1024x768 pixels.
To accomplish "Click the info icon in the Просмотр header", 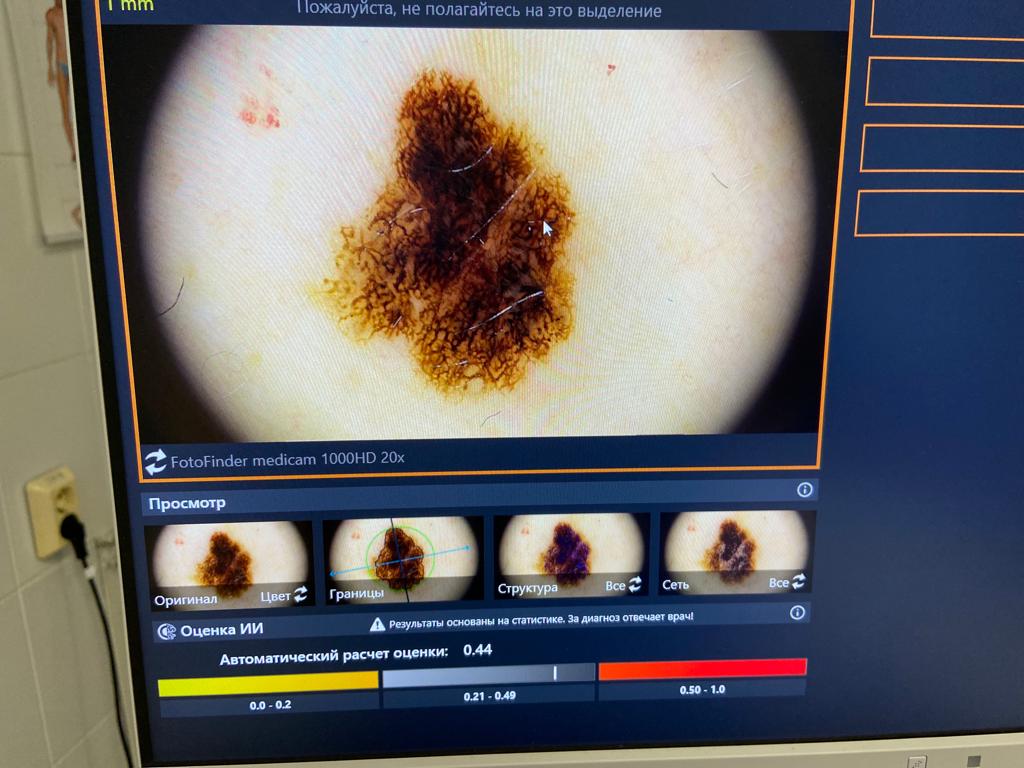I will (x=804, y=490).
